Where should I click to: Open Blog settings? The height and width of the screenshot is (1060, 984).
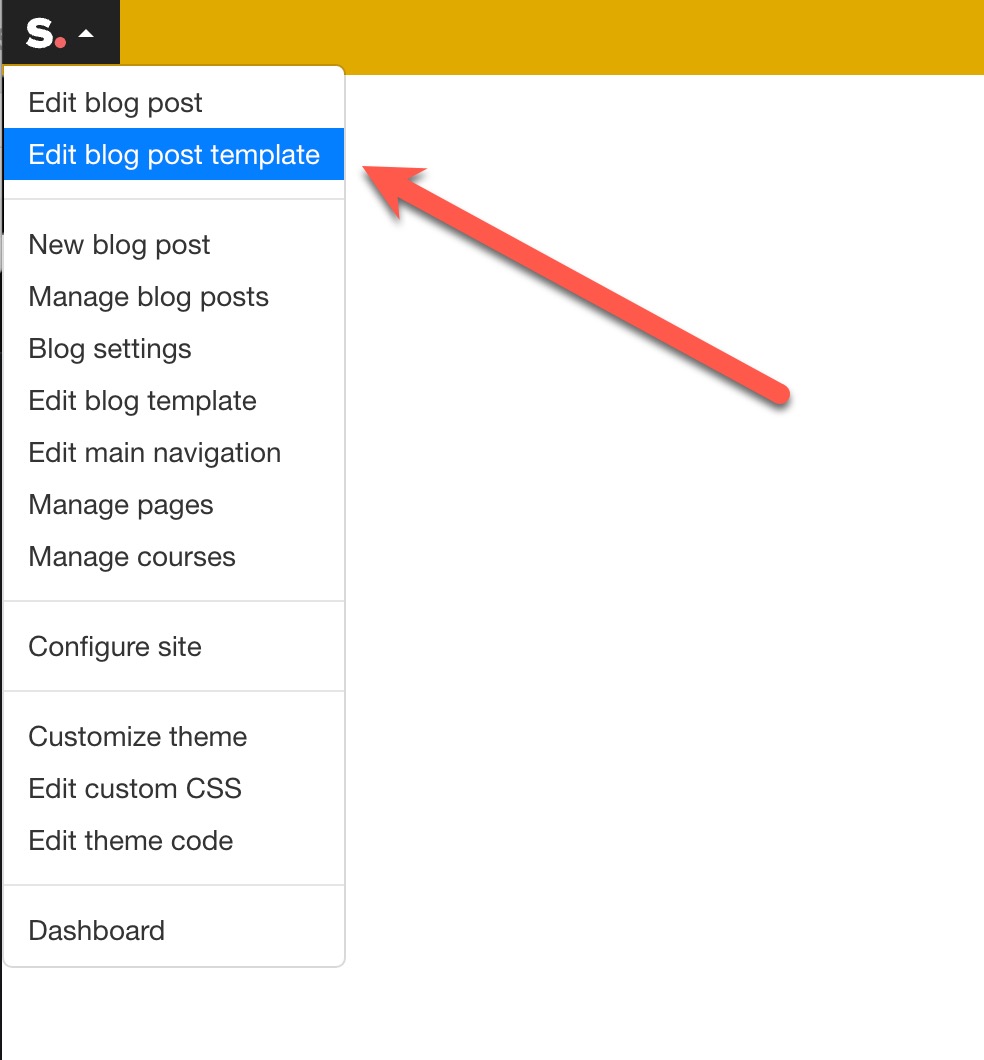click(x=110, y=348)
